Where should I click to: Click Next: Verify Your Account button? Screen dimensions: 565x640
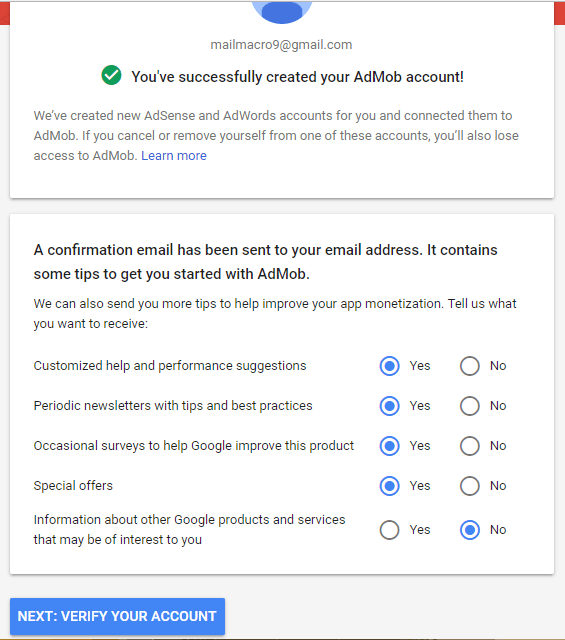tap(117, 616)
